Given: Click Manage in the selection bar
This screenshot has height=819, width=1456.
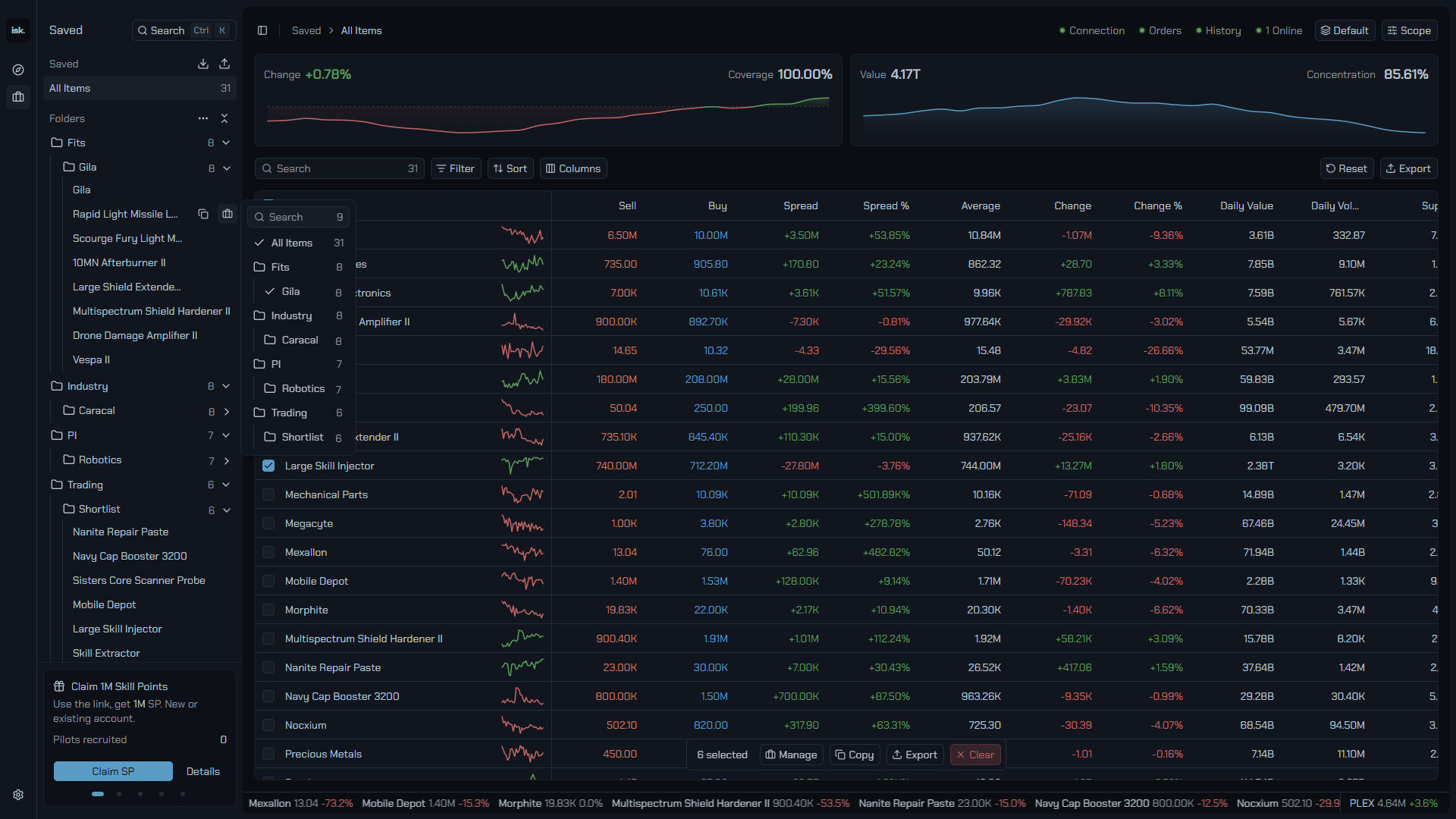Looking at the screenshot, I should click(791, 755).
